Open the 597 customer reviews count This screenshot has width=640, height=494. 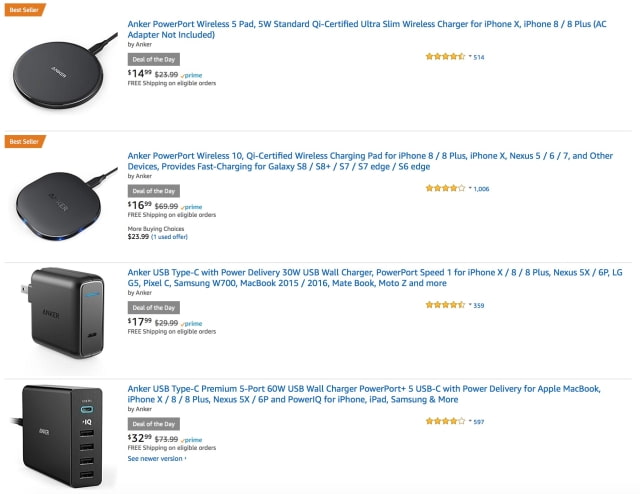tap(479, 422)
